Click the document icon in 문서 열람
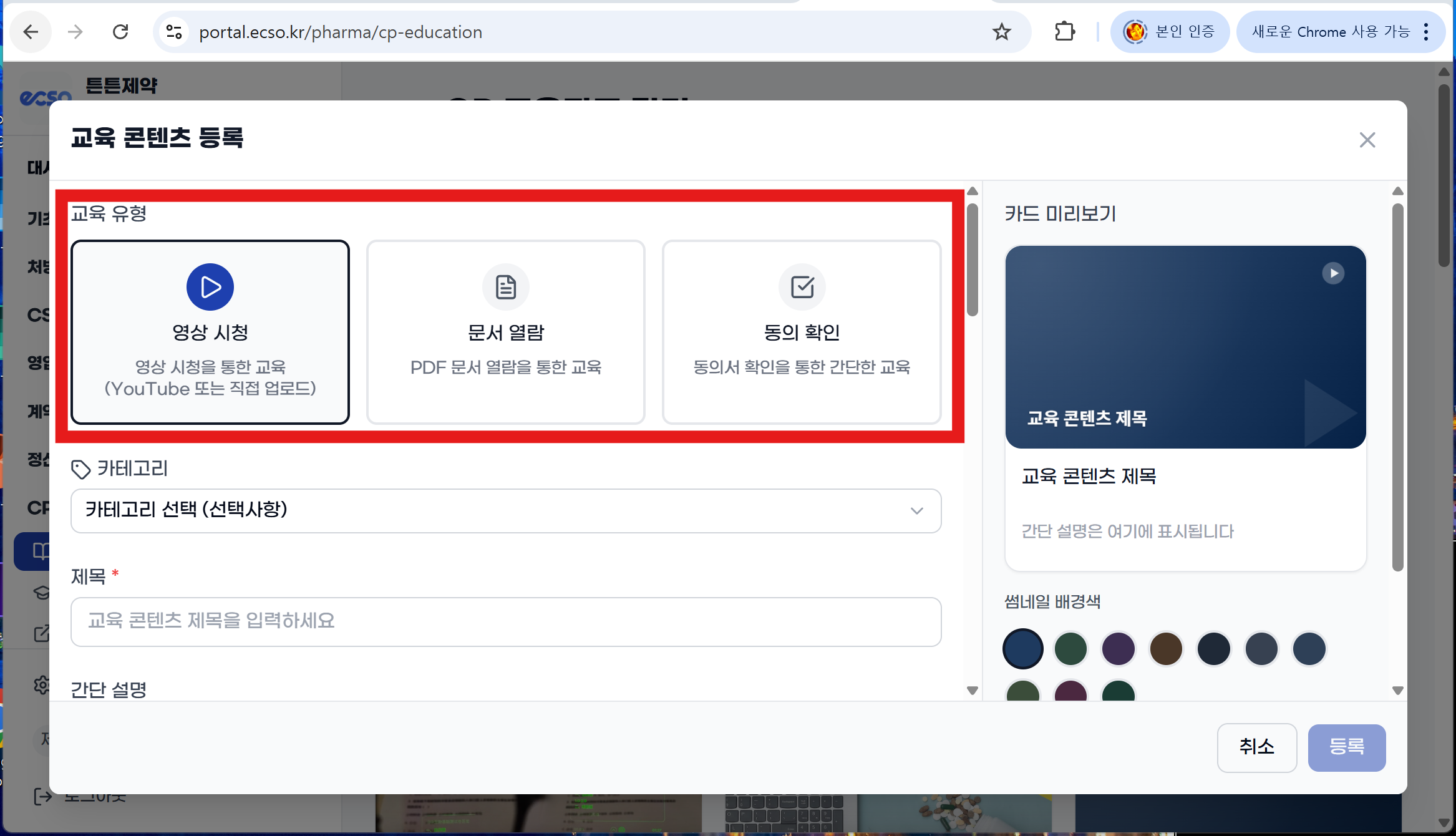Image resolution: width=1456 pixels, height=836 pixels. pos(505,287)
